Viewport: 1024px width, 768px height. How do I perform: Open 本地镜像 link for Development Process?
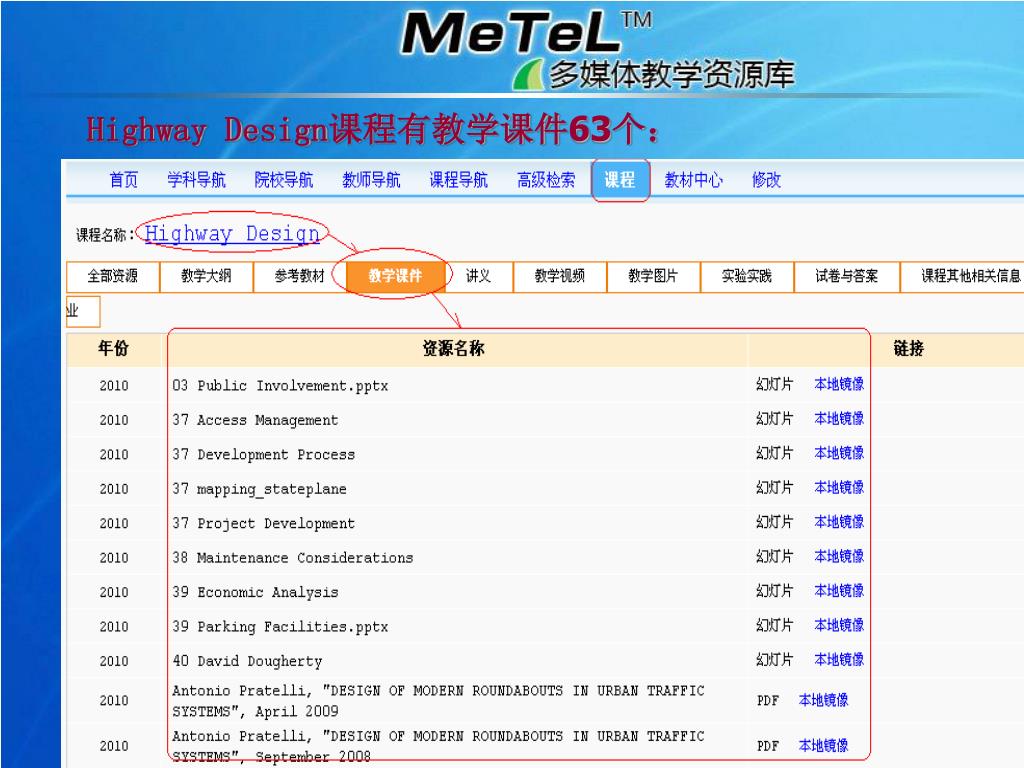[839, 453]
